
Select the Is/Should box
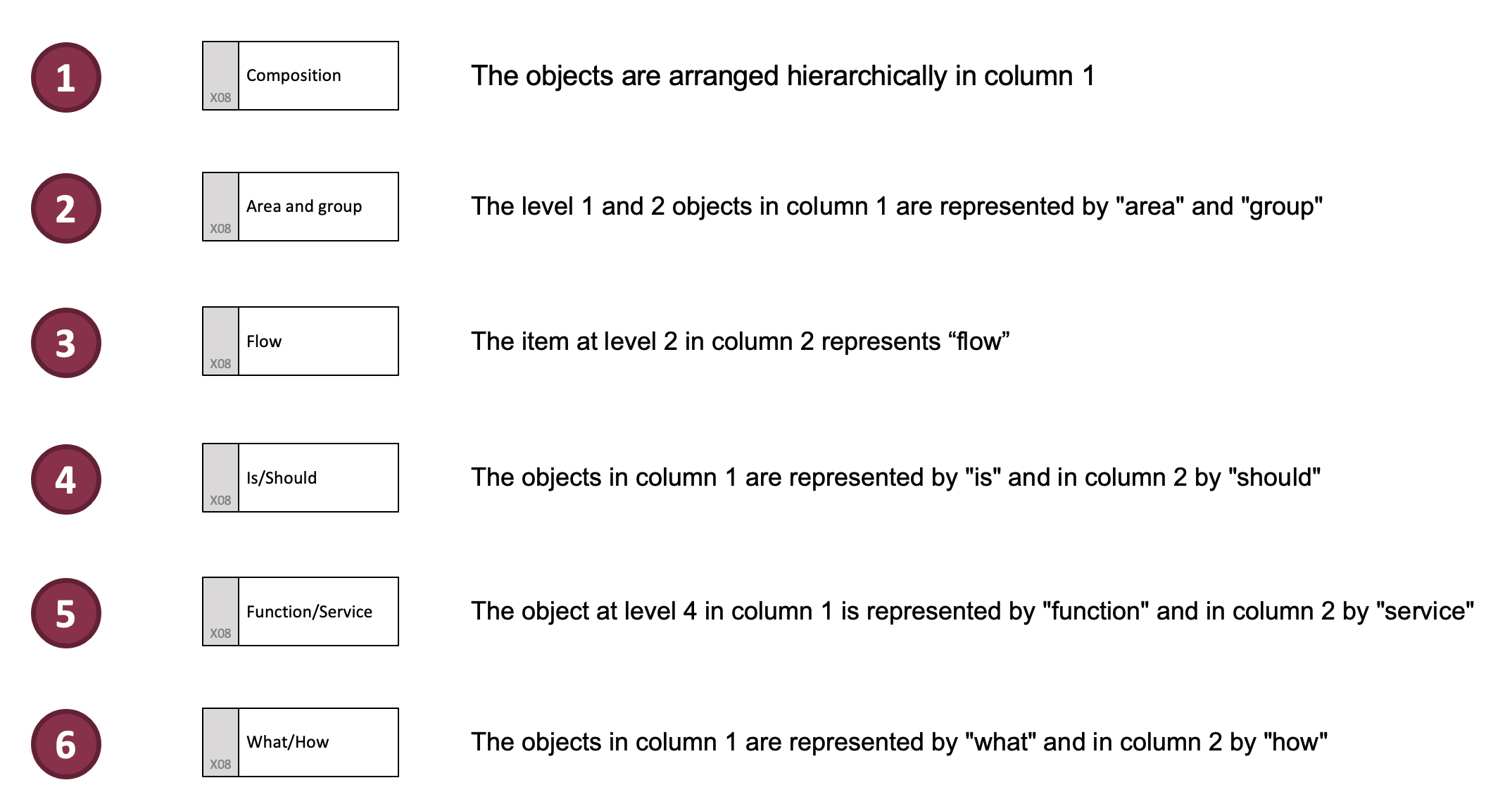pos(301,478)
